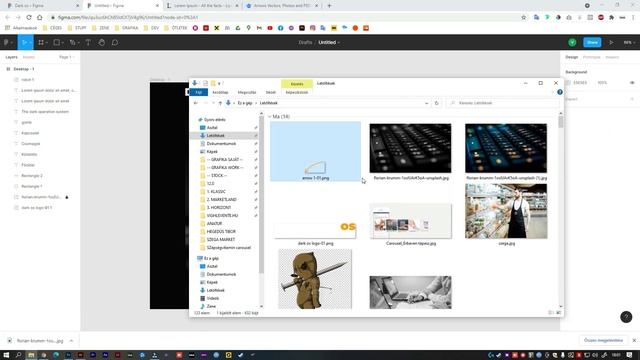Image resolution: width=640 pixels, height=360 pixels.
Task: Reload the browser page
Action: 29,18
